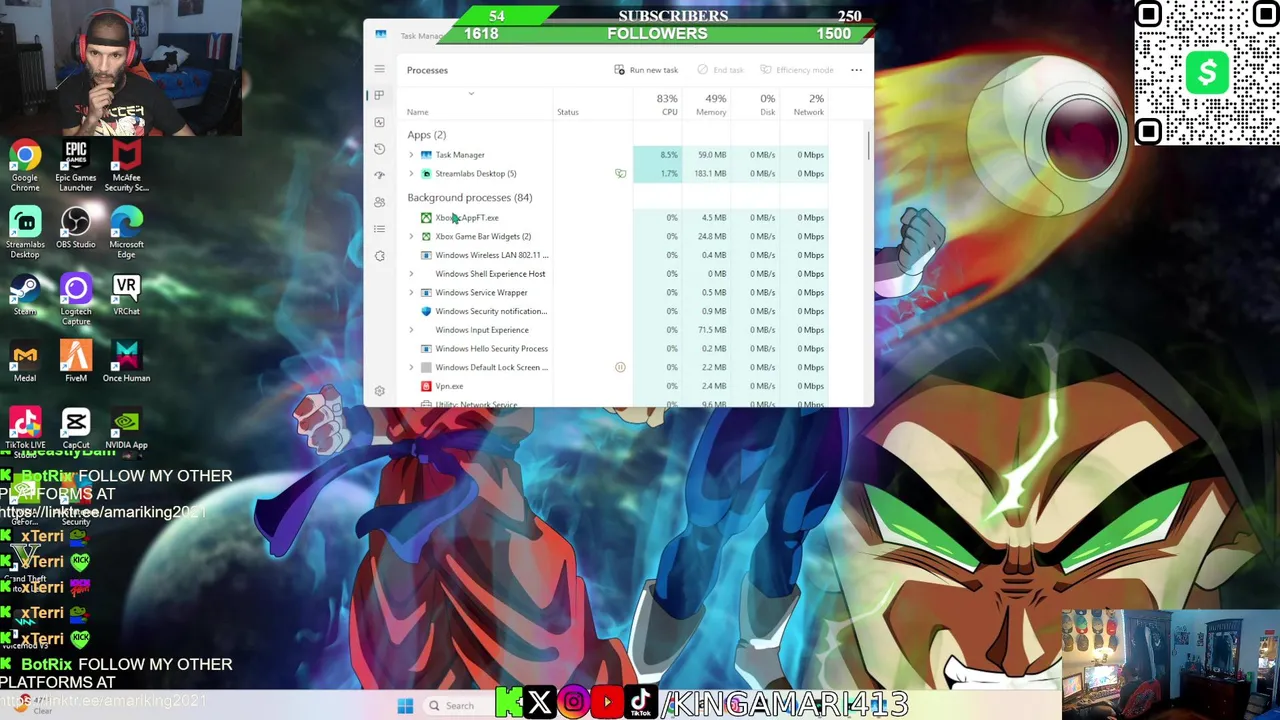
Task: Open NVIDIA App desktop icon
Action: click(x=126, y=430)
